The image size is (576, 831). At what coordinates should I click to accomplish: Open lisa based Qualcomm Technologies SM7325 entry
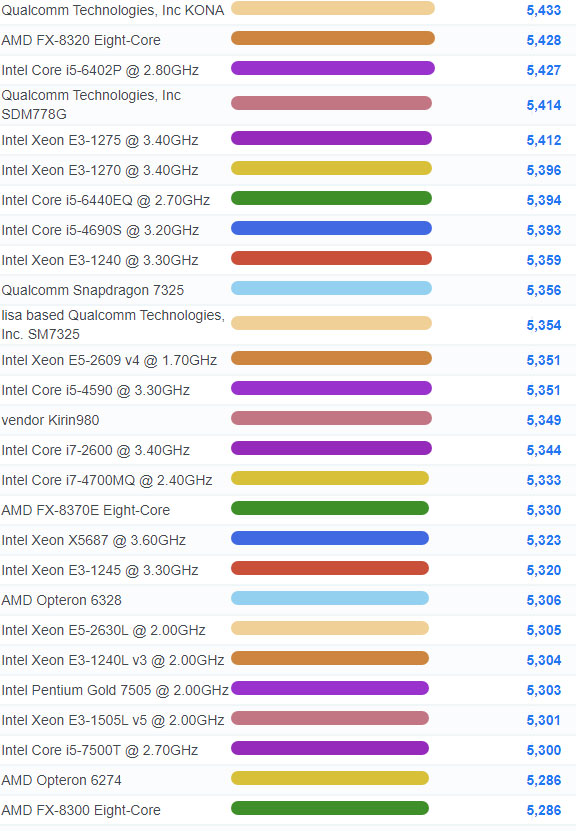click(113, 324)
